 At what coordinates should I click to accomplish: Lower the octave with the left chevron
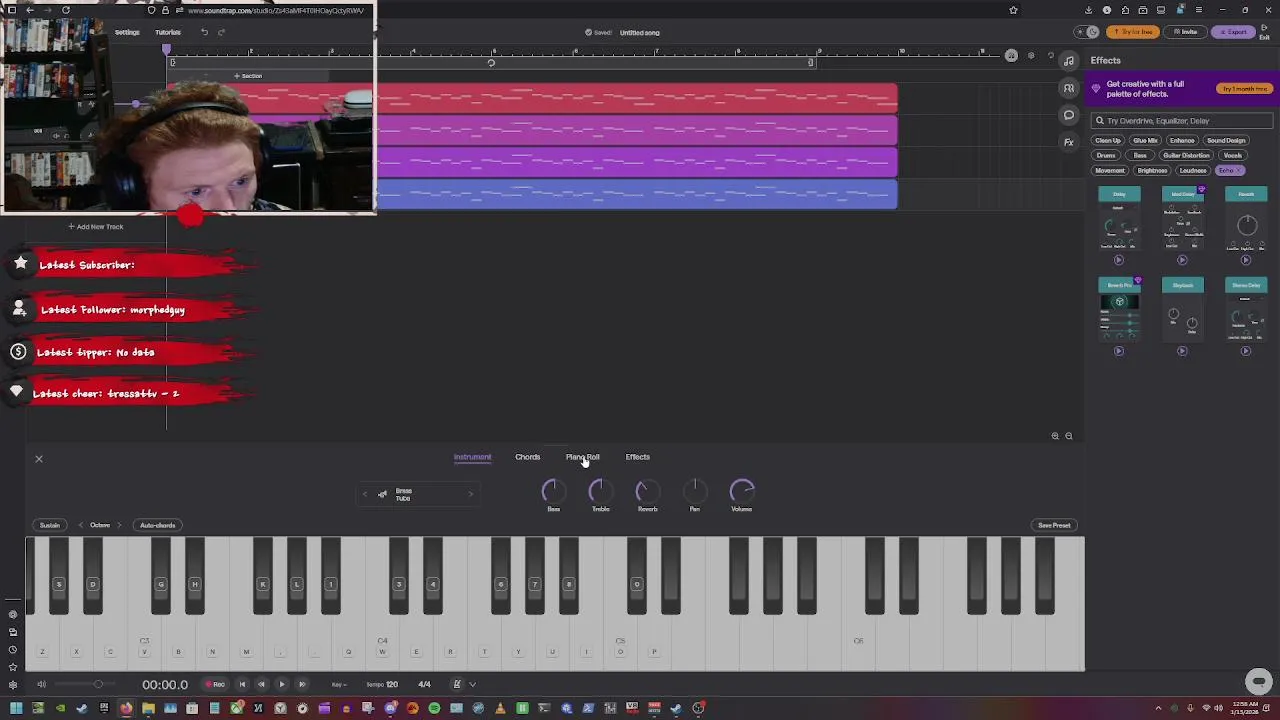81,525
